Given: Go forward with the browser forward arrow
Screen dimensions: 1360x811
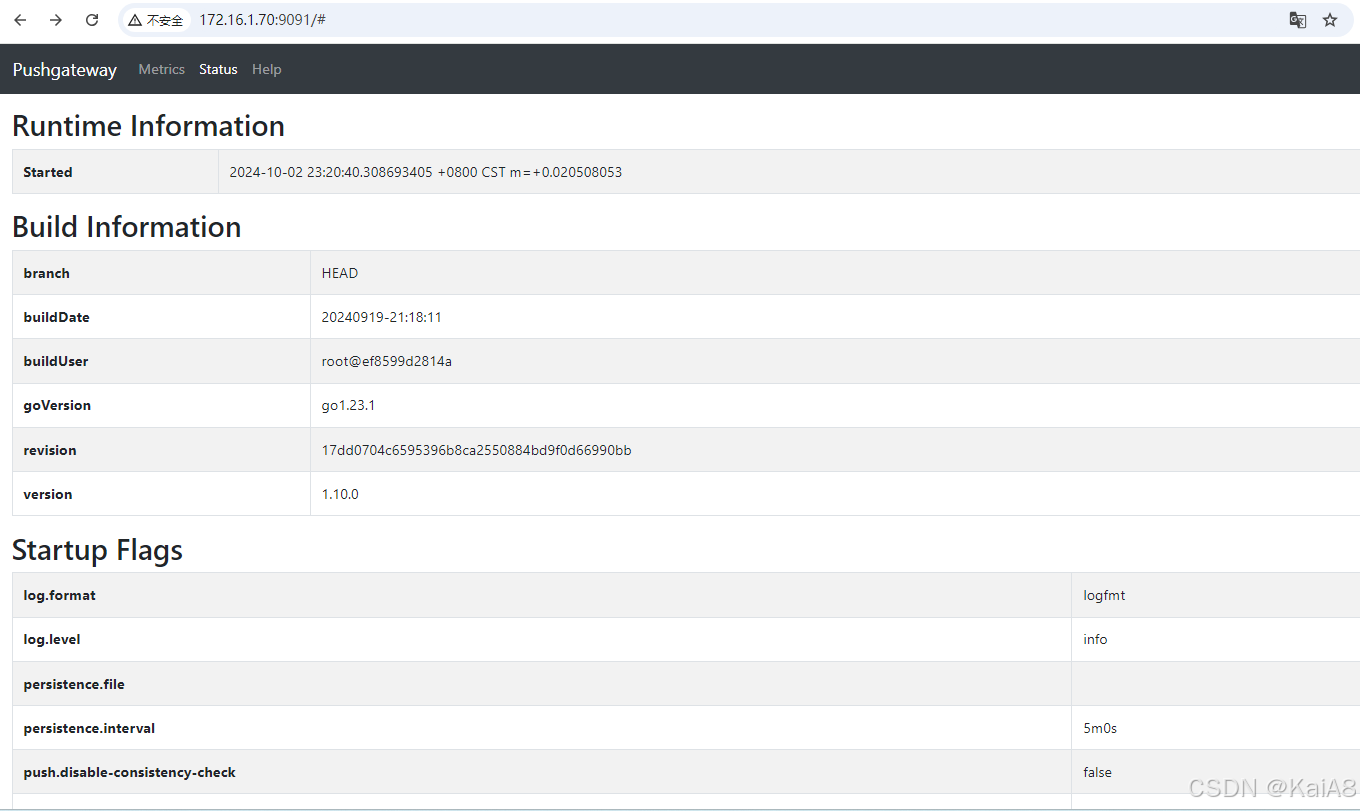Looking at the screenshot, I should tap(56, 20).
